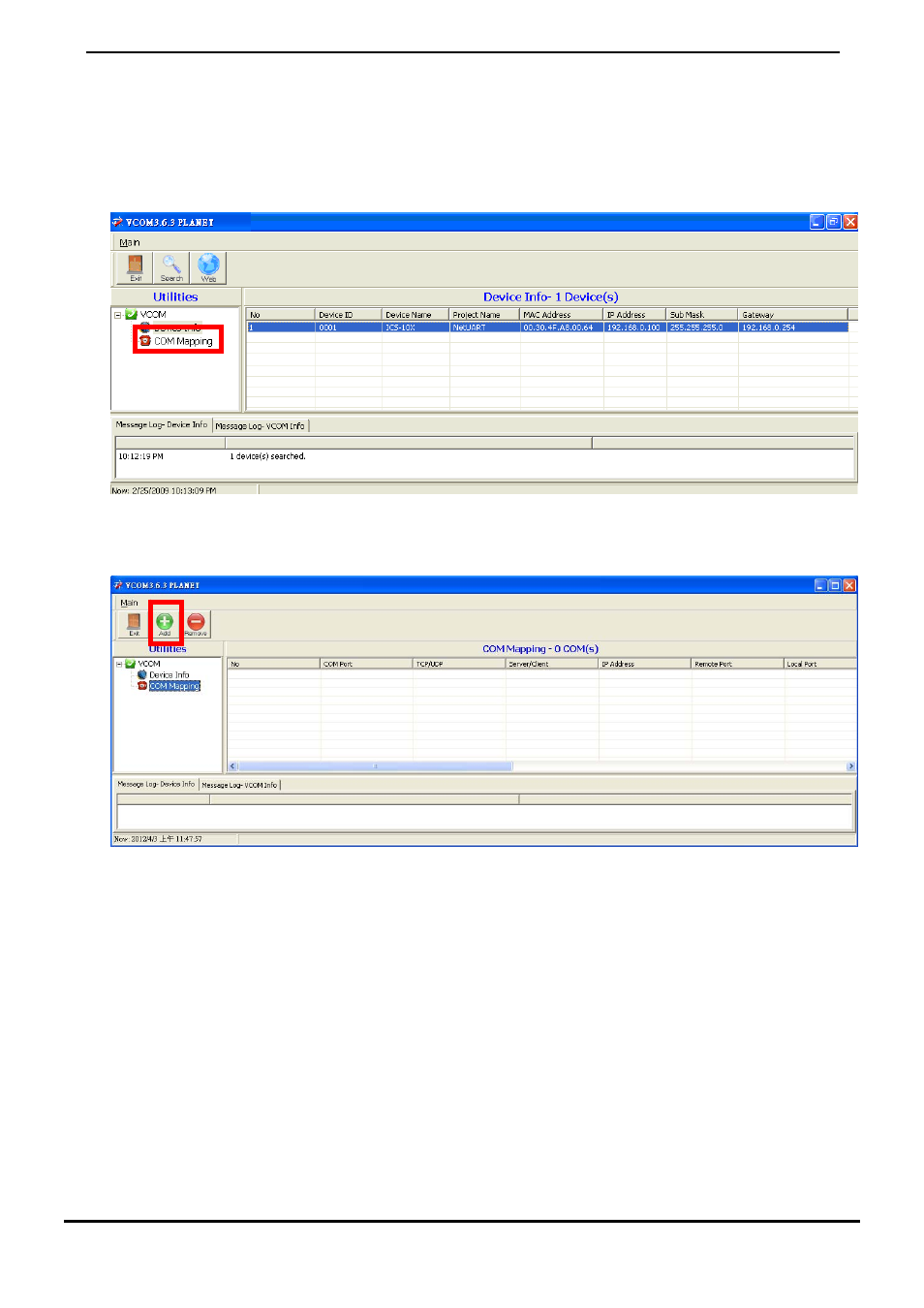Click the Exit icon beside the Add icon
Viewport: 924px width, 1308px height.
[x=134, y=624]
